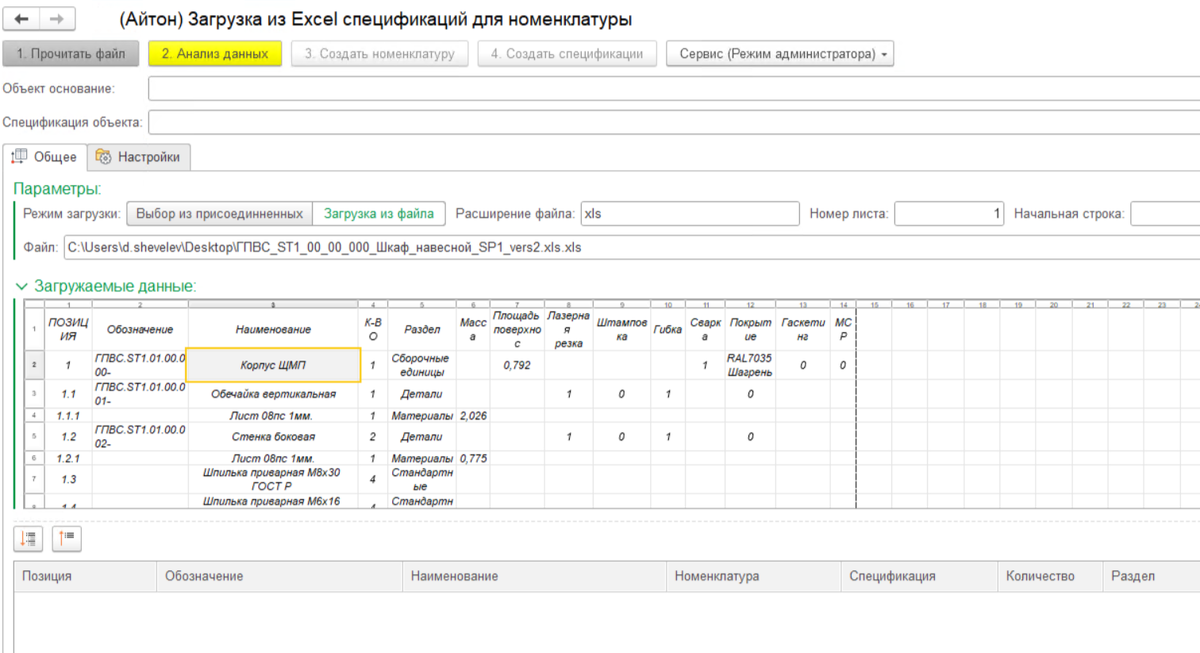The height and width of the screenshot is (653, 1200).
Task: Switch to the Общее tab
Action: click(x=45, y=157)
